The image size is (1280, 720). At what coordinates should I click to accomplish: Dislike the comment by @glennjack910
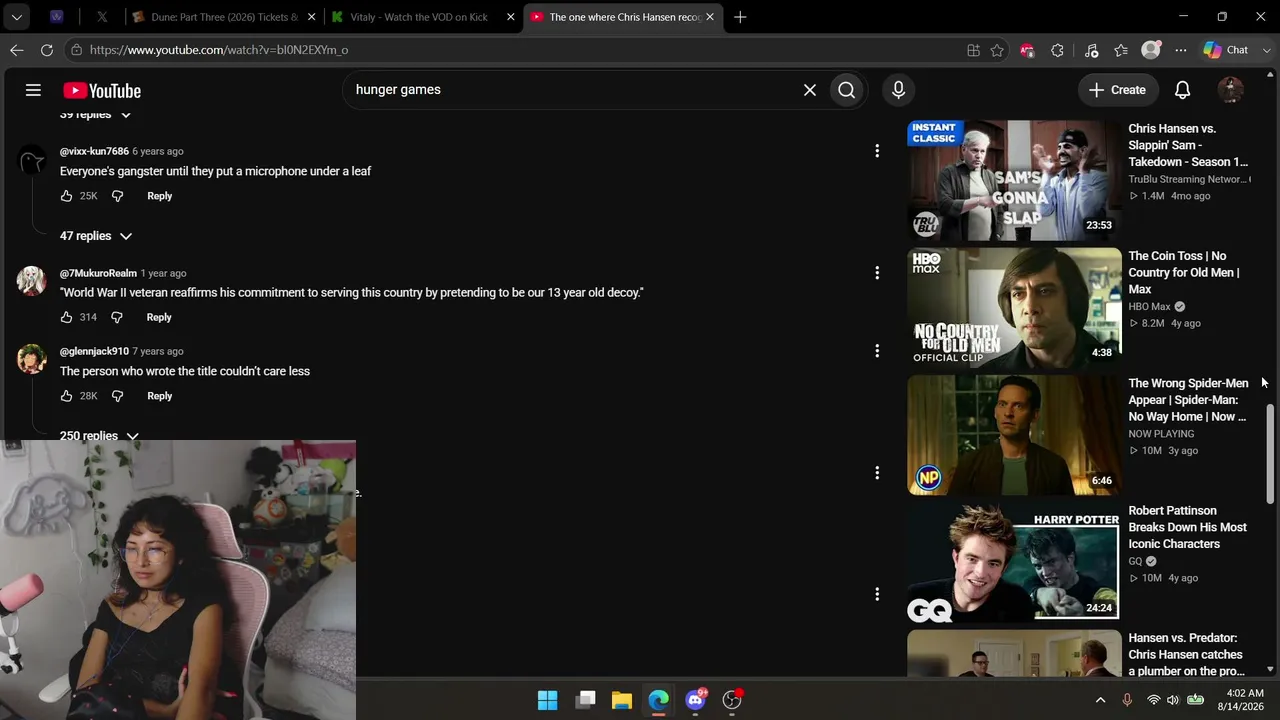pos(117,396)
